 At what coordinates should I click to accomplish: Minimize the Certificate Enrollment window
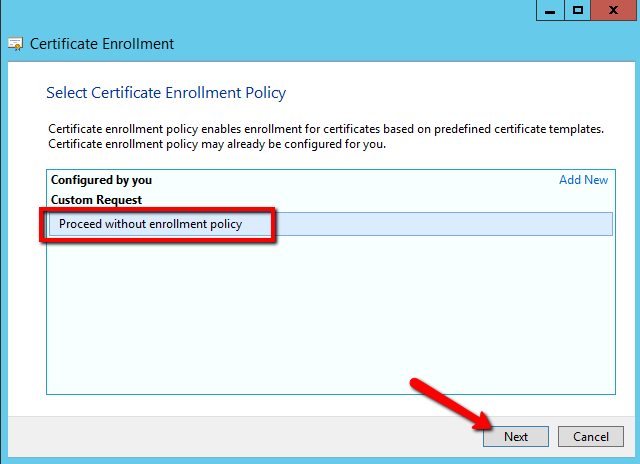(550, 11)
